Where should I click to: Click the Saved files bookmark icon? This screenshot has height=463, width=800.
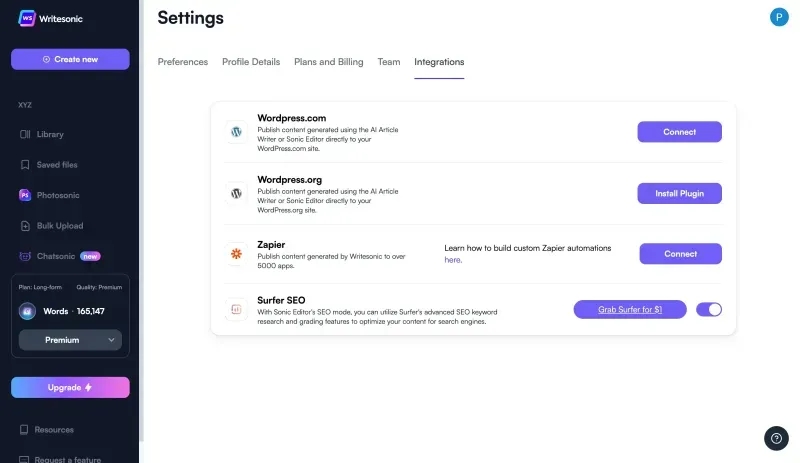[x=25, y=165]
